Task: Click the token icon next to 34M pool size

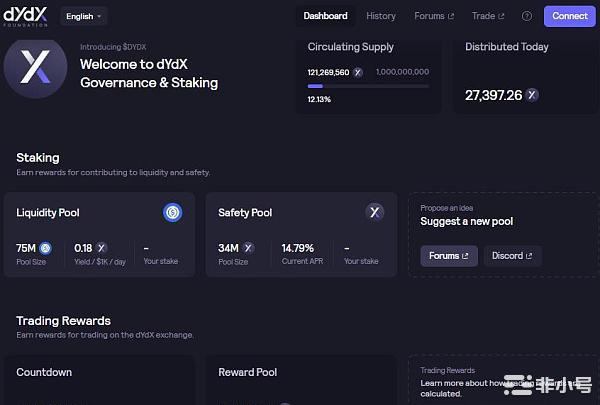Action: coord(248,247)
